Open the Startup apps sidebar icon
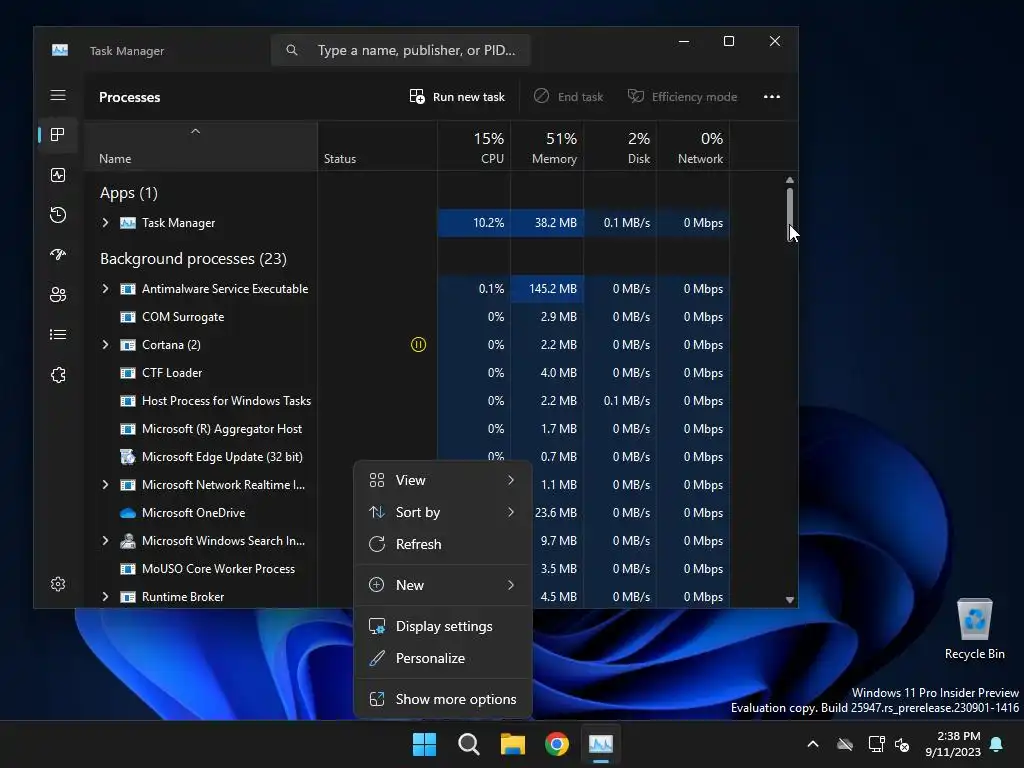 click(x=58, y=255)
